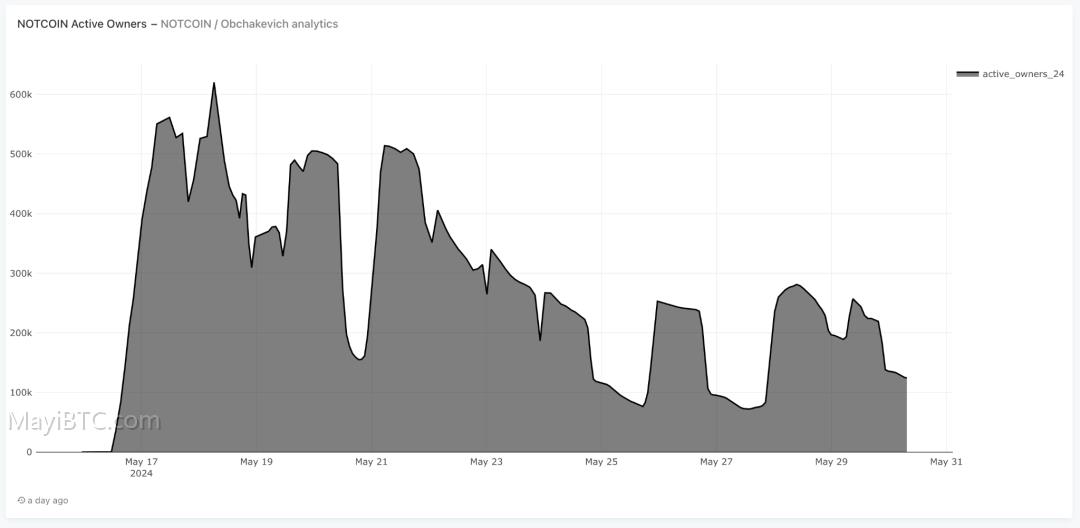1080x528 pixels.
Task: Click the clock icon beside "a day ago"
Action: coord(21,500)
